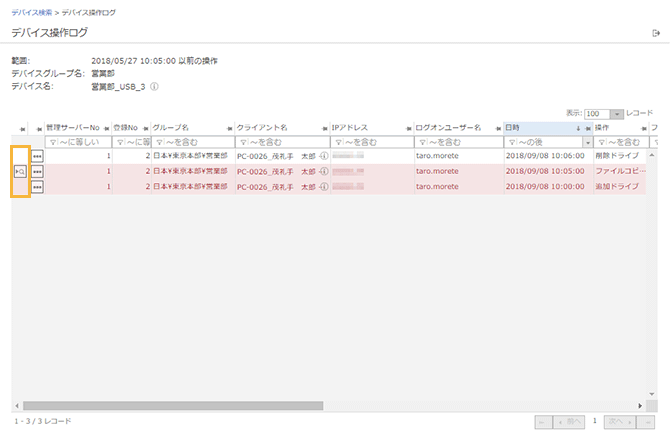Click info icon beside third row's client name

click(x=324, y=186)
